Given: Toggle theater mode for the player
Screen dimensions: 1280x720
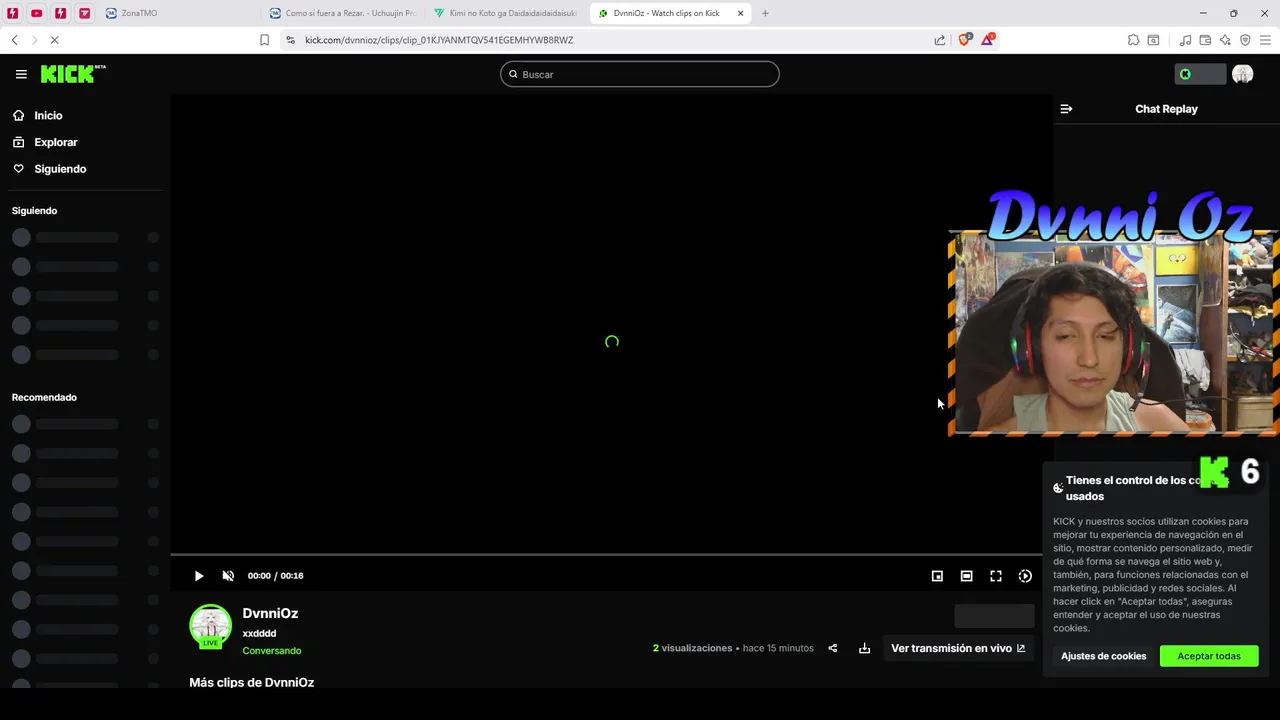Looking at the screenshot, I should [x=966, y=576].
